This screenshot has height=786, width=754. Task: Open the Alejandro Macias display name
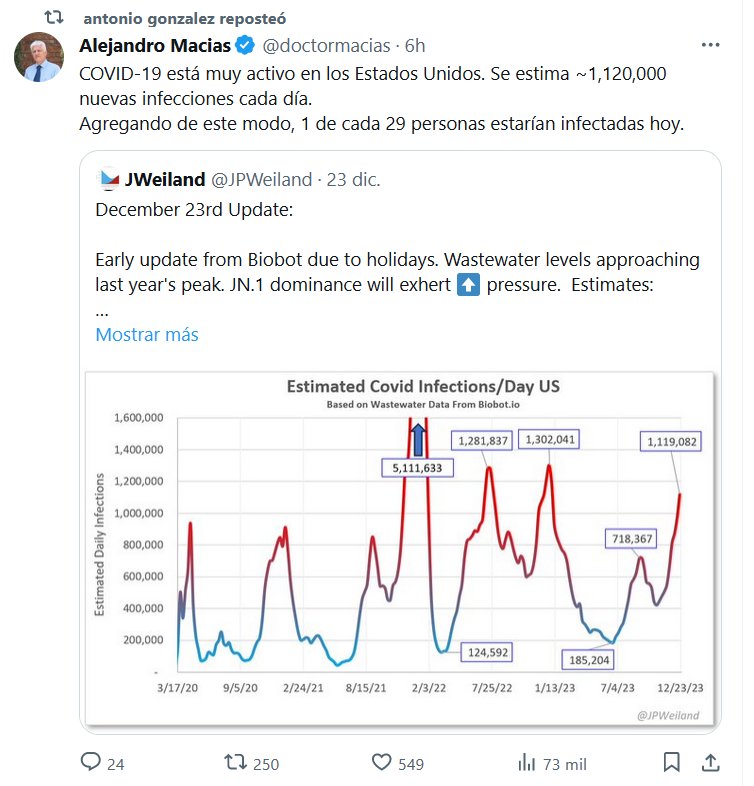(x=155, y=46)
